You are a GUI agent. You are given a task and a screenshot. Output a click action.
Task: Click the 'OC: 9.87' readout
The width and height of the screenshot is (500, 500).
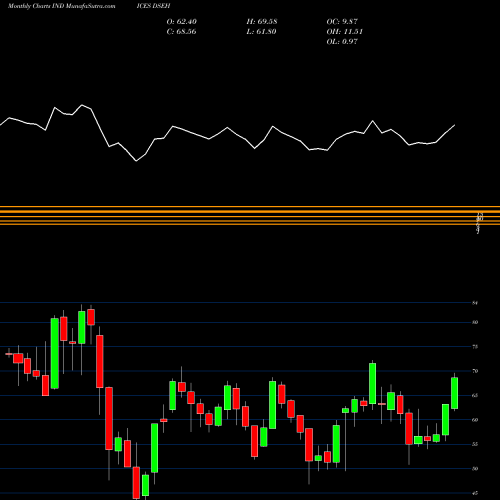pyautogui.click(x=342, y=21)
